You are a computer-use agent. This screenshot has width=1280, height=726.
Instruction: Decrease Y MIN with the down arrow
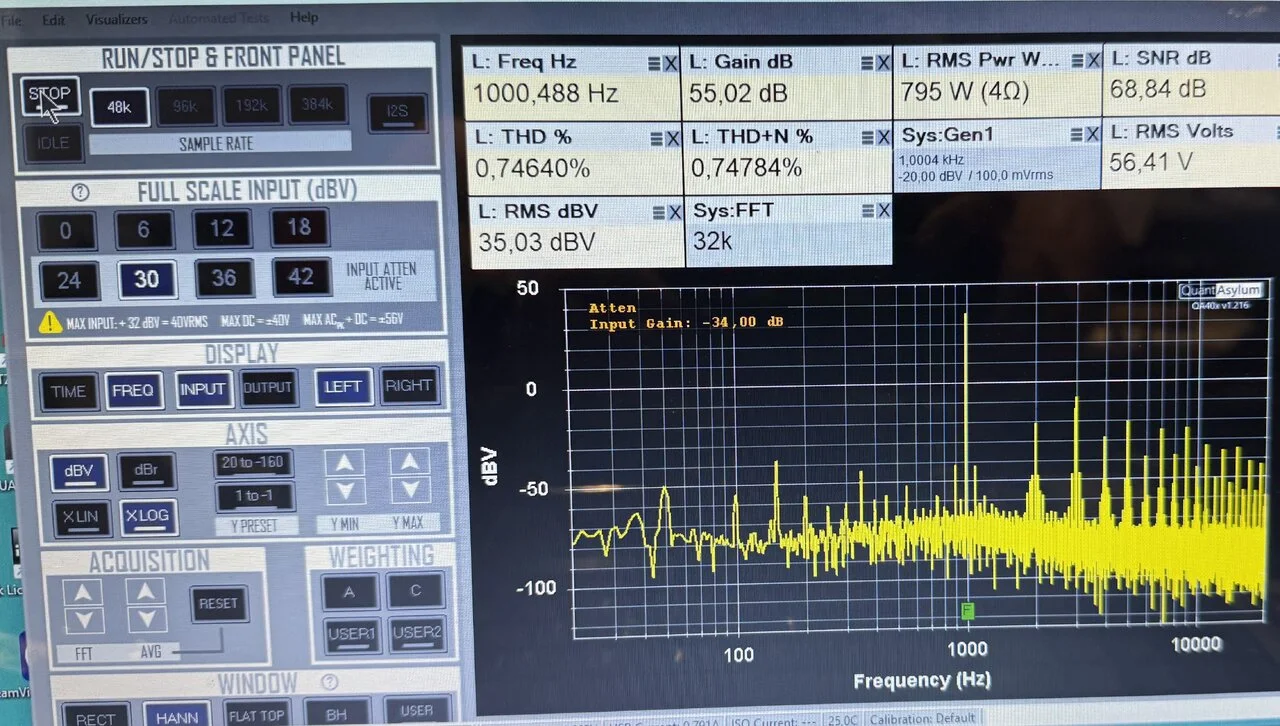(345, 491)
